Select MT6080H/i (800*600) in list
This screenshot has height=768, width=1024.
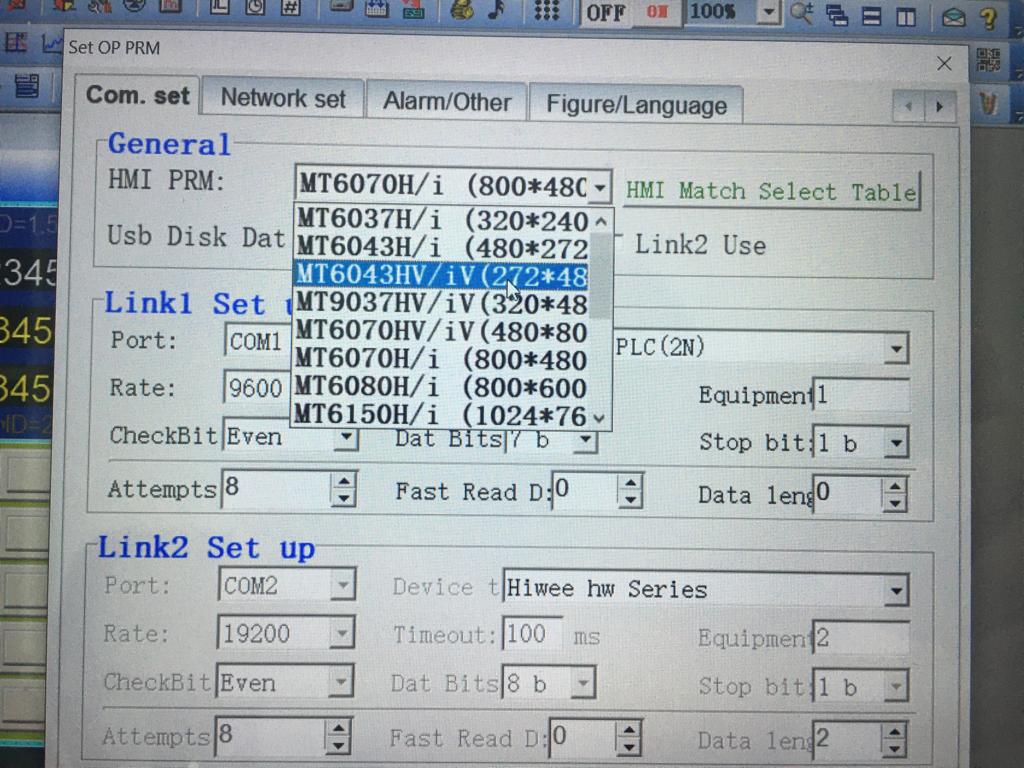point(442,388)
